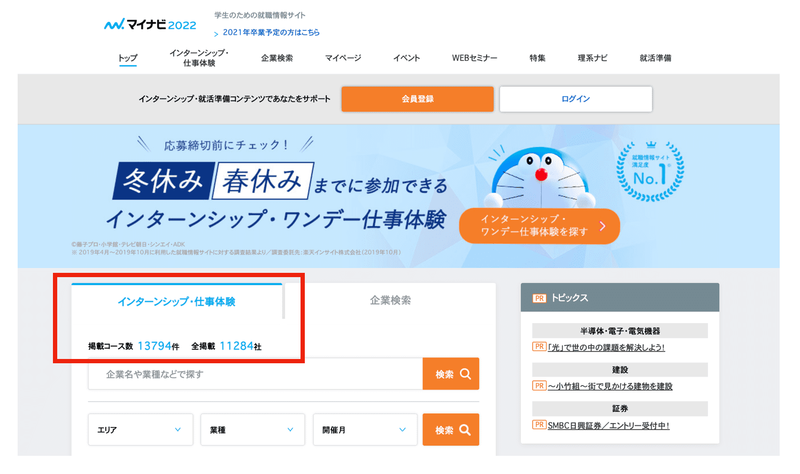Select the トップ navigation item
The image size is (800, 474).
coord(128,58)
